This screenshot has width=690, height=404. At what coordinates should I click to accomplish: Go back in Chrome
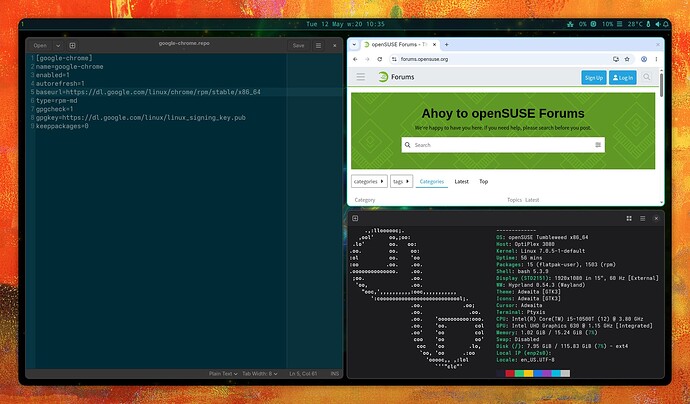(x=356, y=59)
